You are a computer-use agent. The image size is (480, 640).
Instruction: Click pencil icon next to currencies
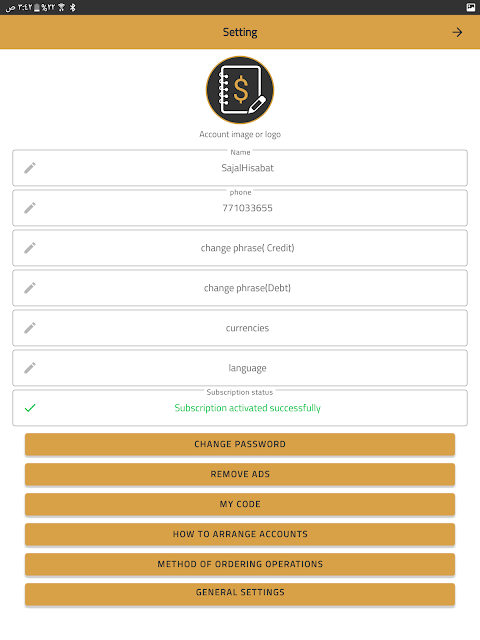(x=30, y=328)
